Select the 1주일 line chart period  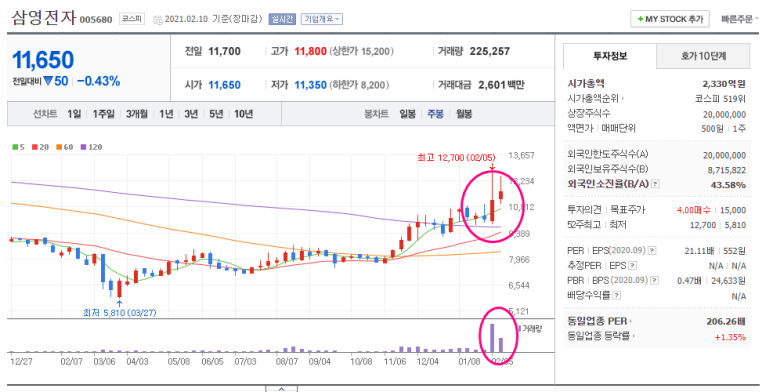point(104,114)
